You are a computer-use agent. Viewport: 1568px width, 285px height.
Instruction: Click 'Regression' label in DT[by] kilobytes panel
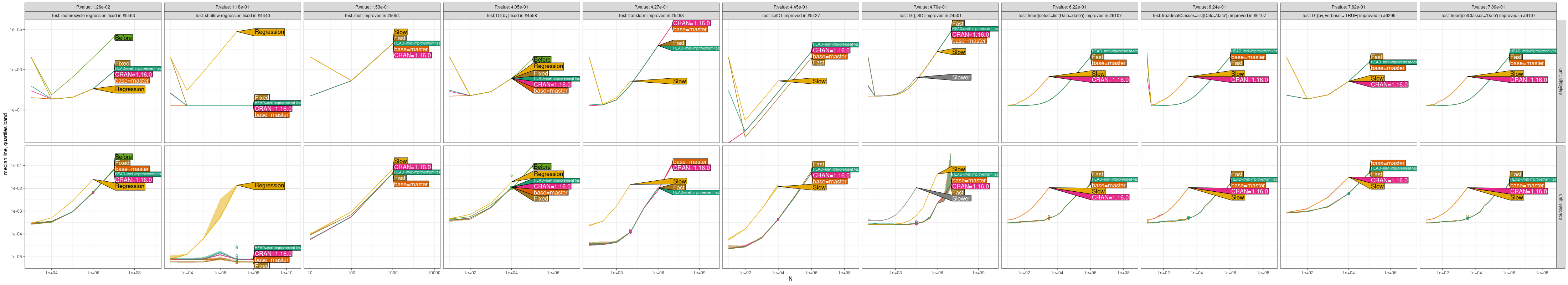pos(548,66)
